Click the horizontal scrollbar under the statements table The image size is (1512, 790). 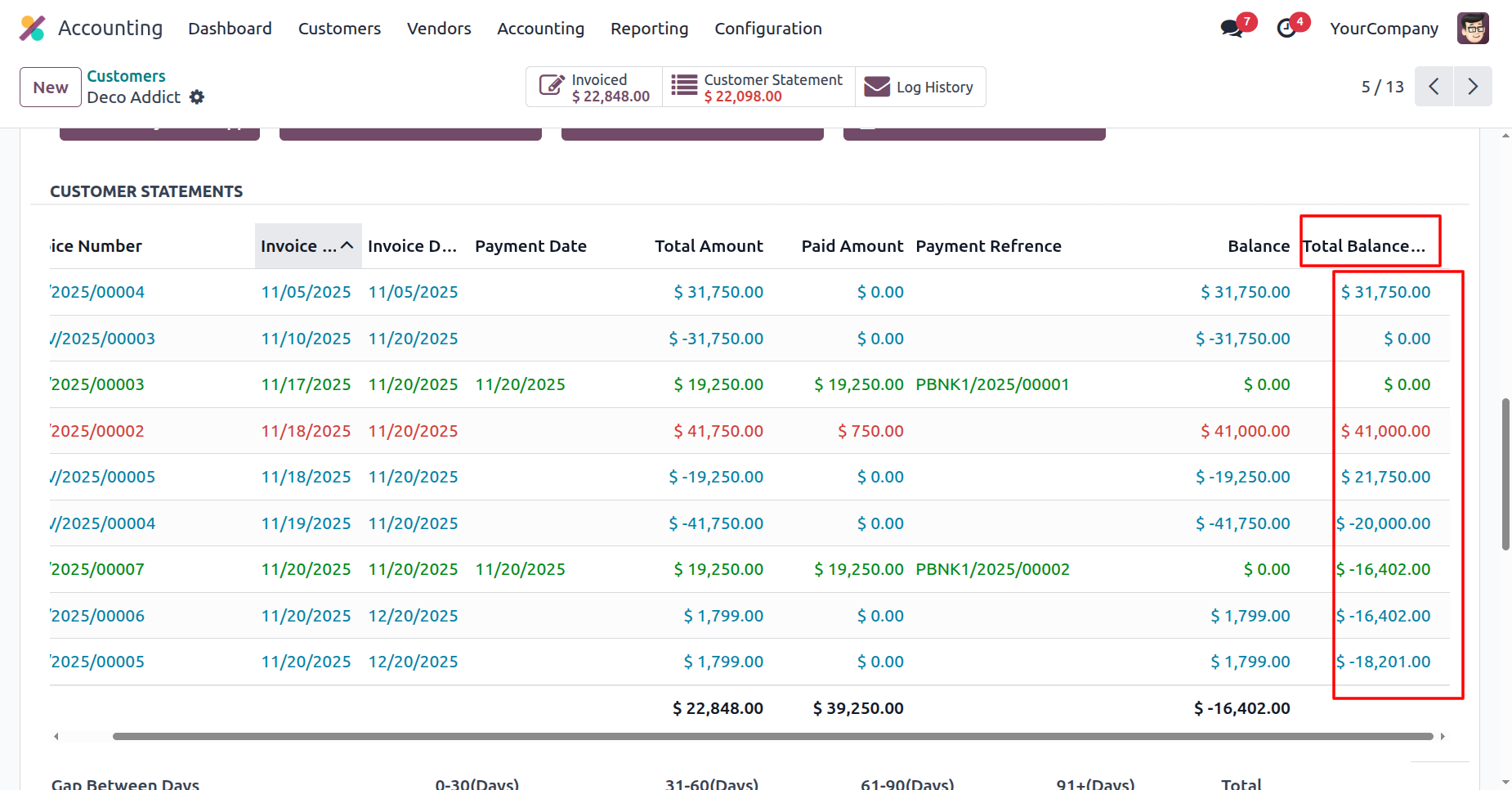coord(772,737)
